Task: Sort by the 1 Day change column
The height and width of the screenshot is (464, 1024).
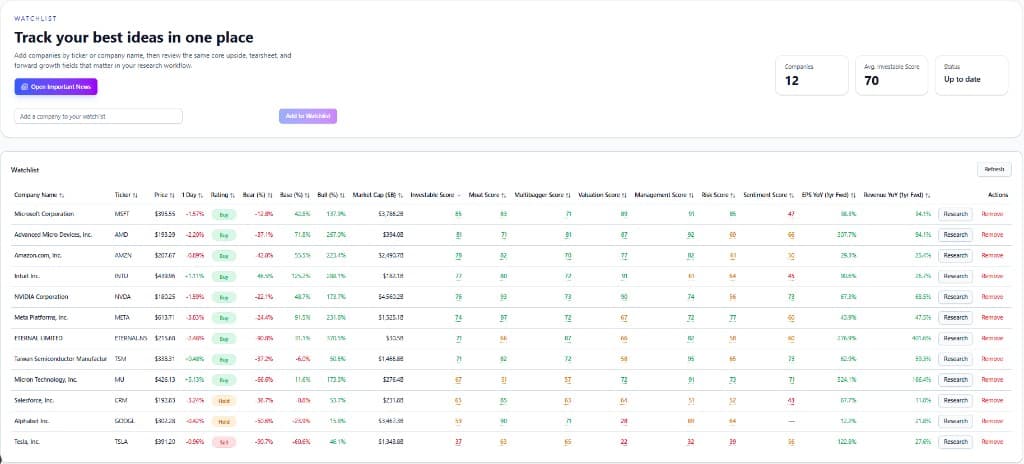Action: [201, 195]
